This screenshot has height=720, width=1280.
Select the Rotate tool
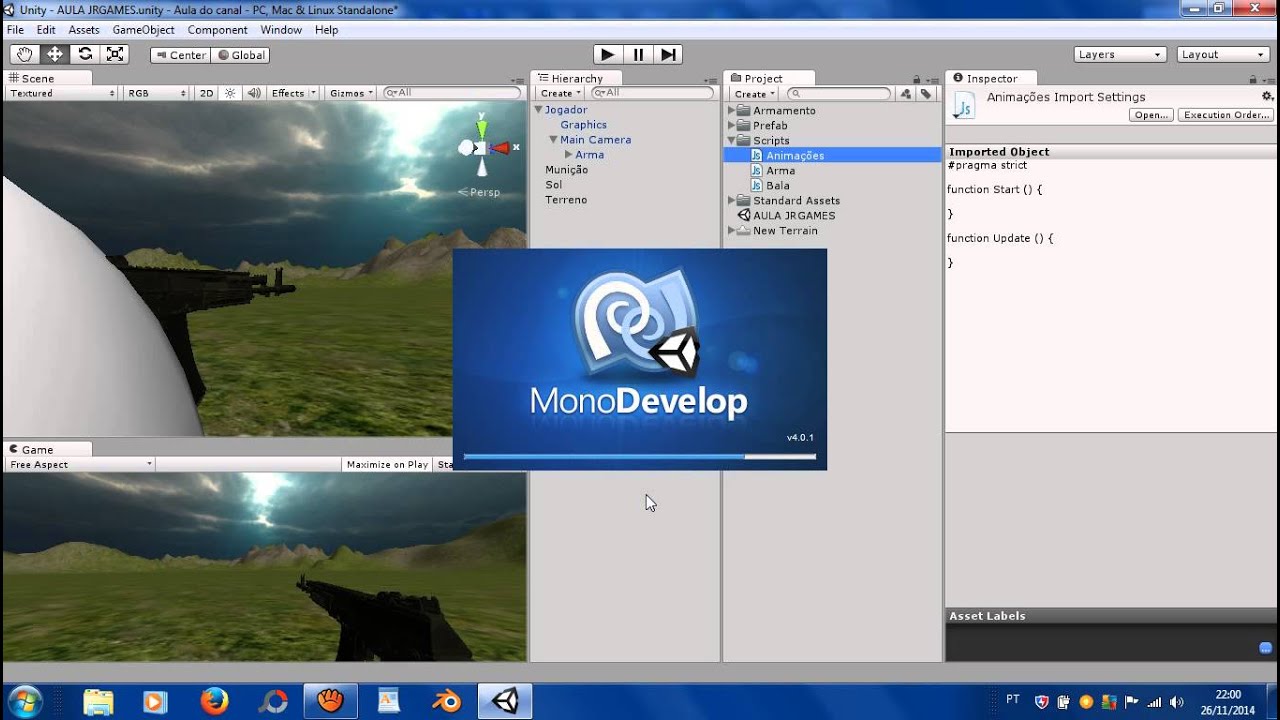(x=85, y=54)
